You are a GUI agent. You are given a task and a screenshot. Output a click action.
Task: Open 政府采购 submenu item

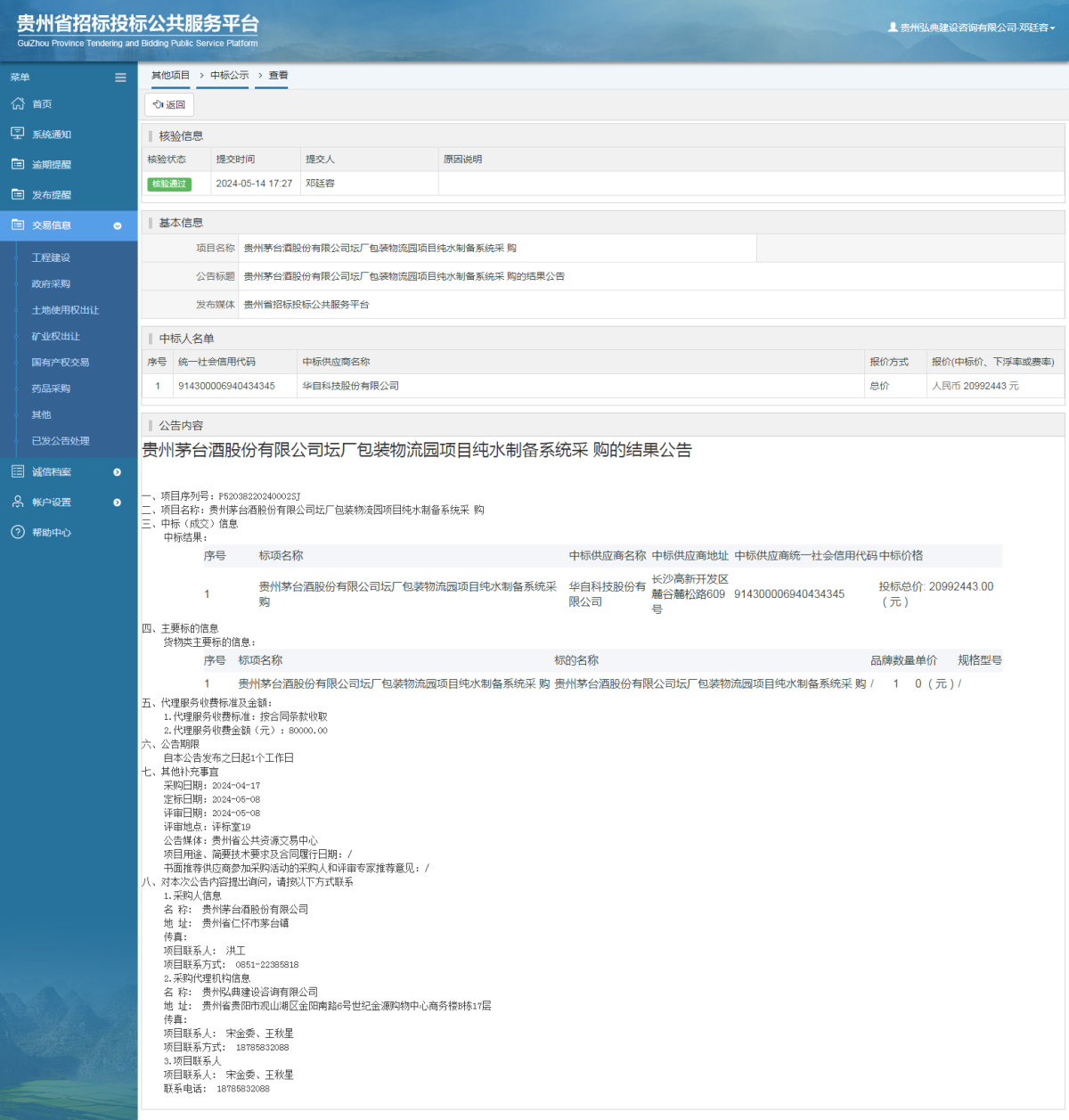pos(51,283)
